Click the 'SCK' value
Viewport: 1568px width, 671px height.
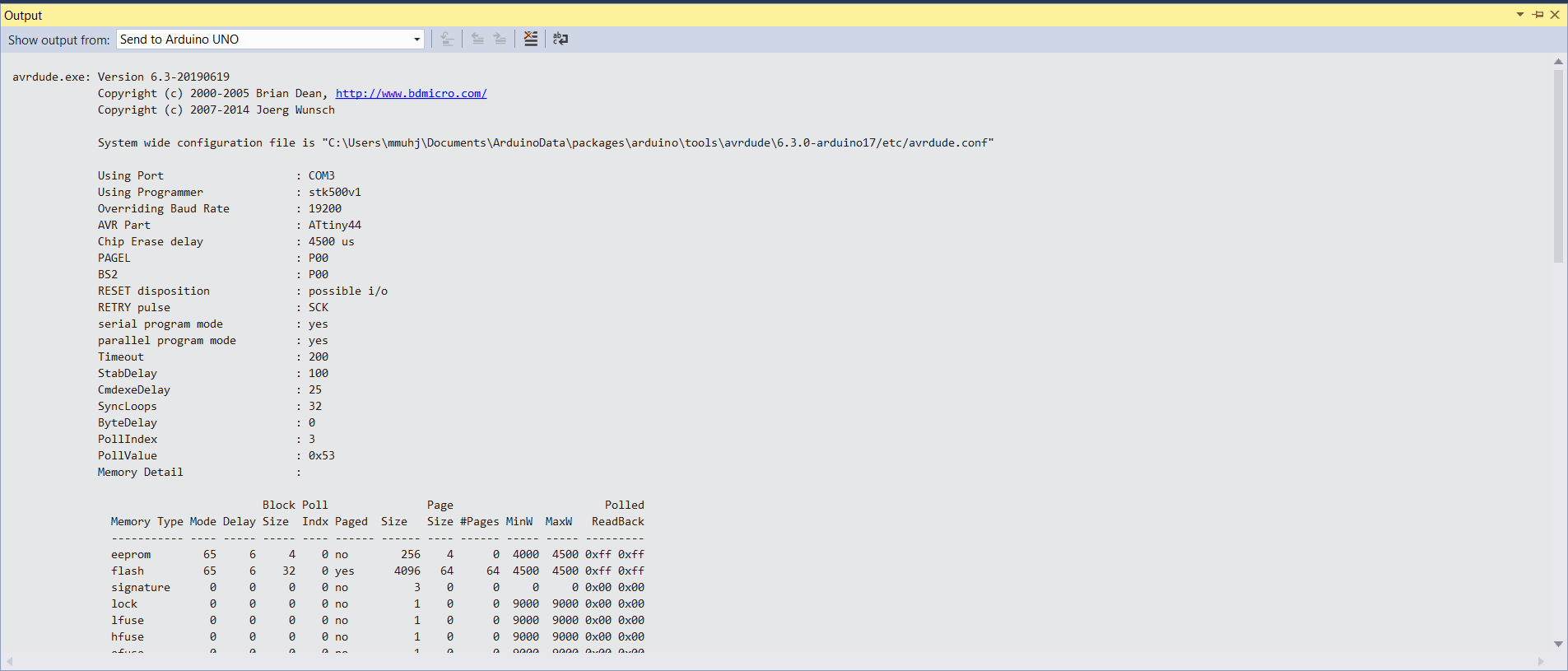[319, 307]
